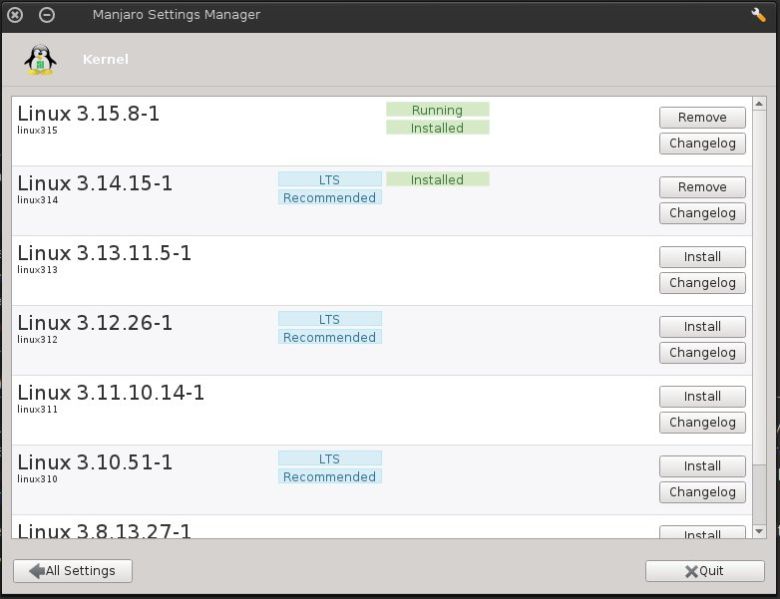Install the Linux 3.11.10.14-1 kernel
The width and height of the screenshot is (780, 599).
pyautogui.click(x=702, y=397)
